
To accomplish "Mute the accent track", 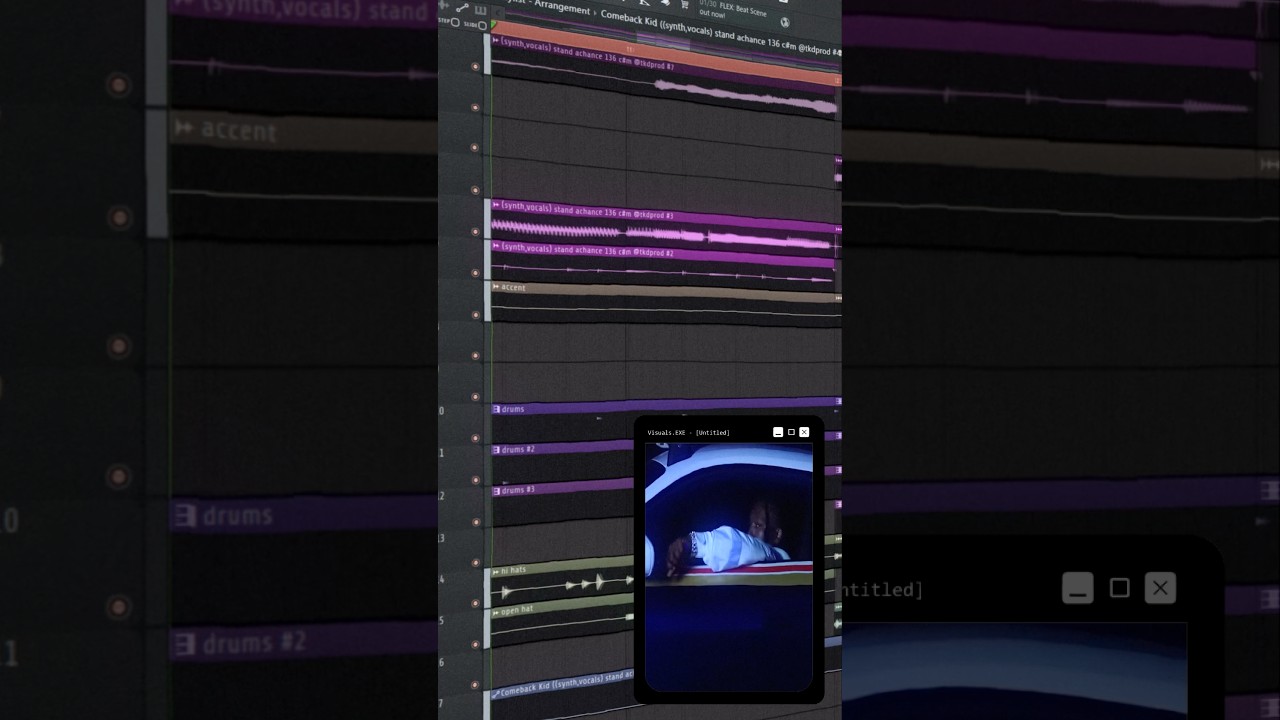I will [x=475, y=315].
